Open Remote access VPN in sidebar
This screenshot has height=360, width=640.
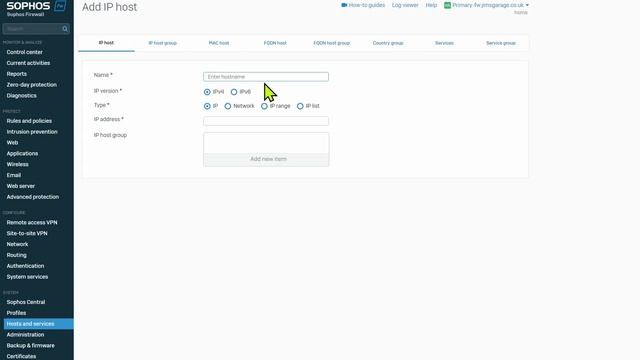(32, 222)
